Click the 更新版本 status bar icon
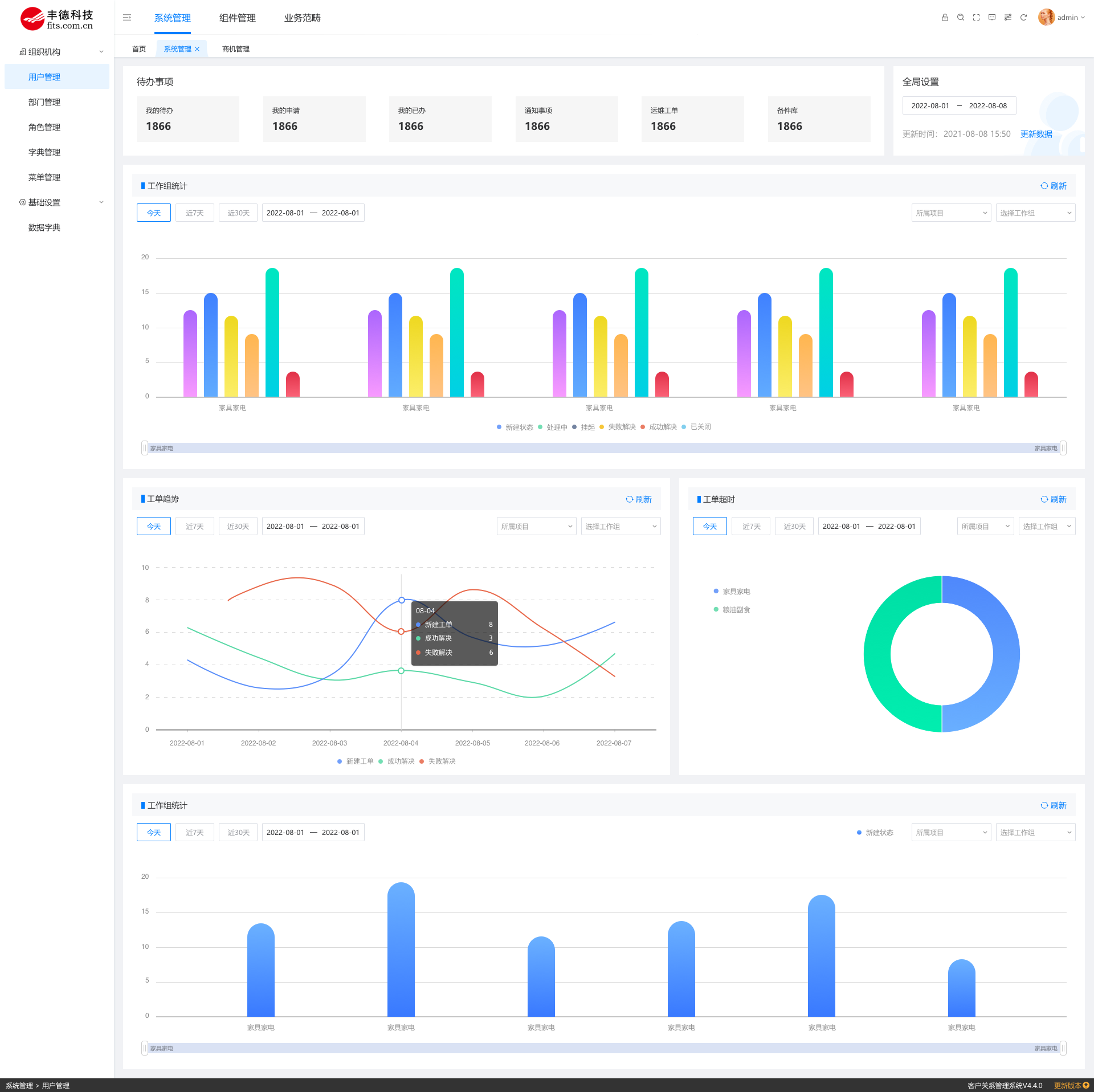The height and width of the screenshot is (1092, 1094). [x=1086, y=1085]
